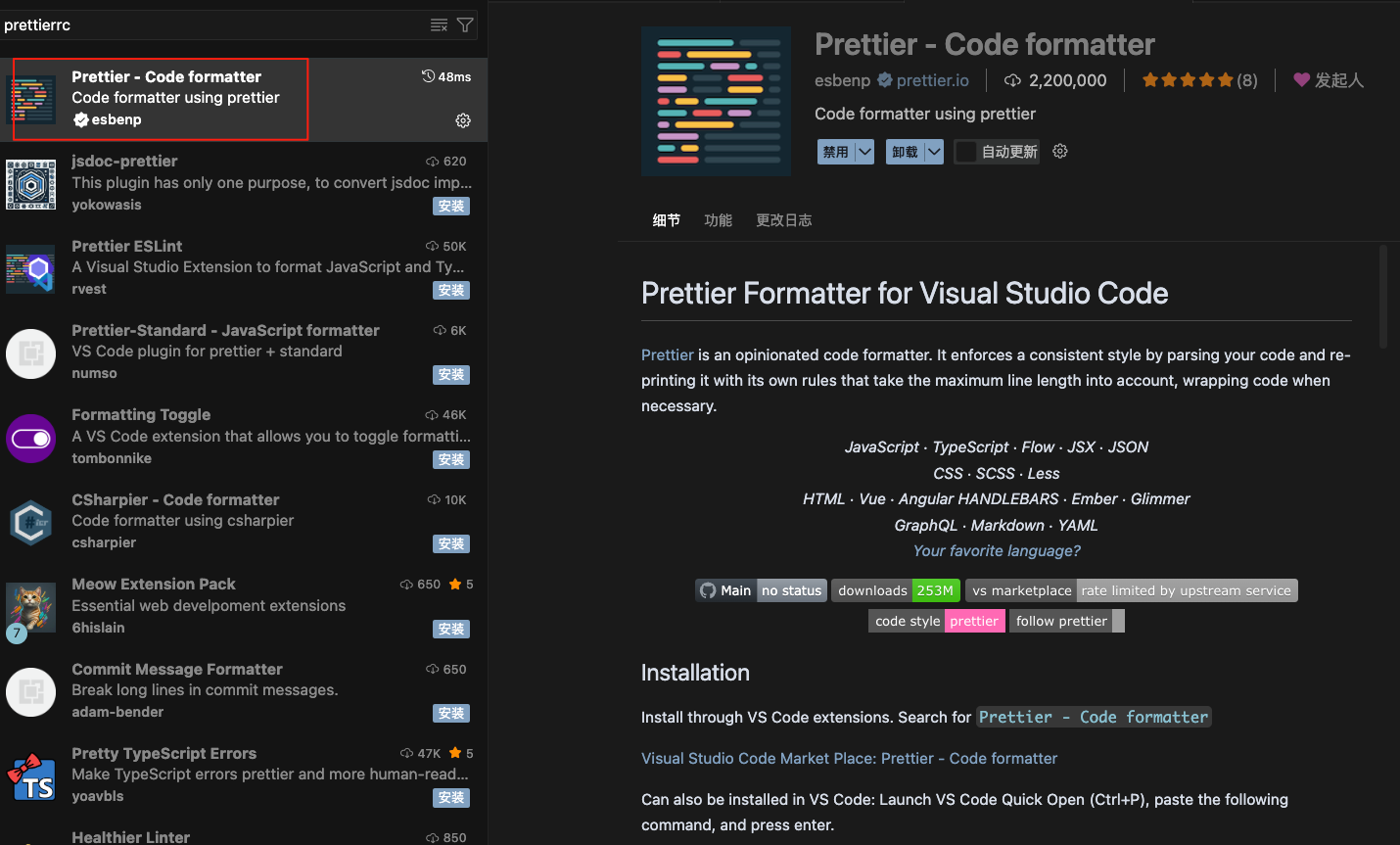Screen dimensions: 1400x845
Task: Switch to the features tab
Action: [718, 220]
